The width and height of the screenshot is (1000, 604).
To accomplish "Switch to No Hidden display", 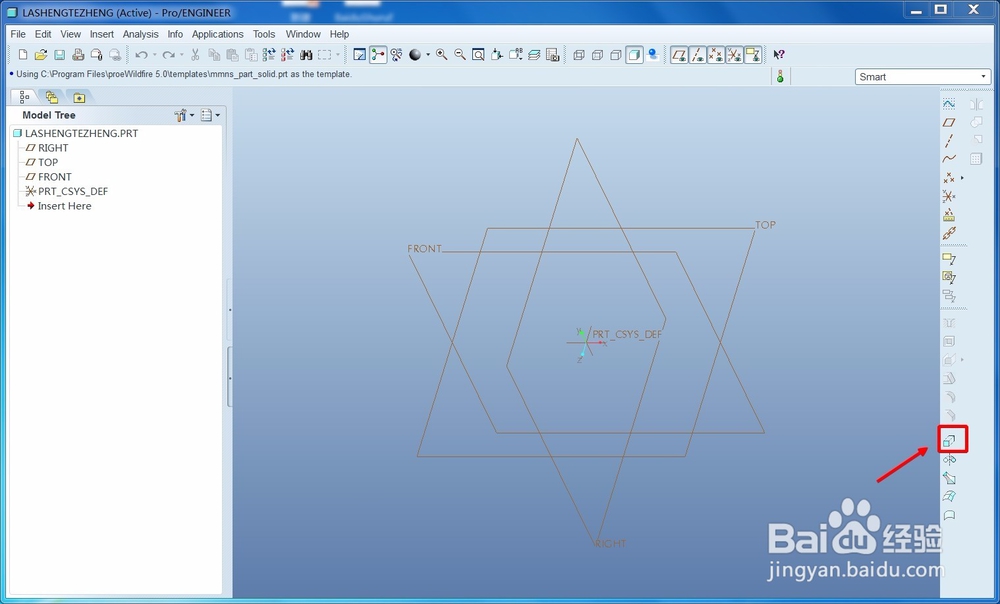I will (x=616, y=55).
